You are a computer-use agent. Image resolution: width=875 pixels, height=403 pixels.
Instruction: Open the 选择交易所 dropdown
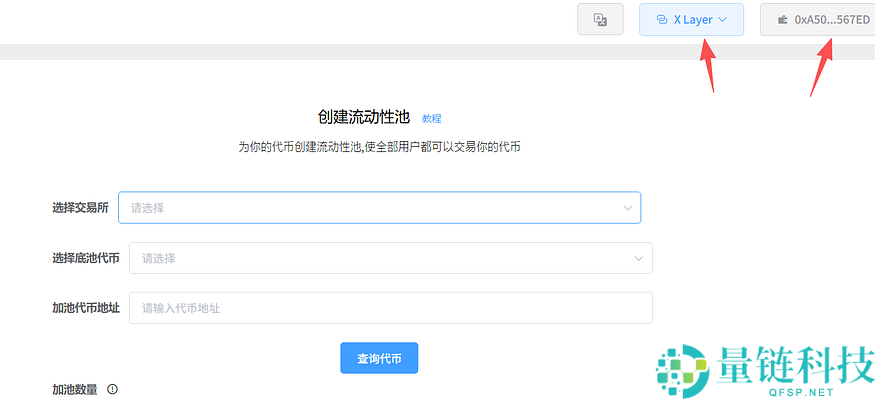tap(379, 208)
